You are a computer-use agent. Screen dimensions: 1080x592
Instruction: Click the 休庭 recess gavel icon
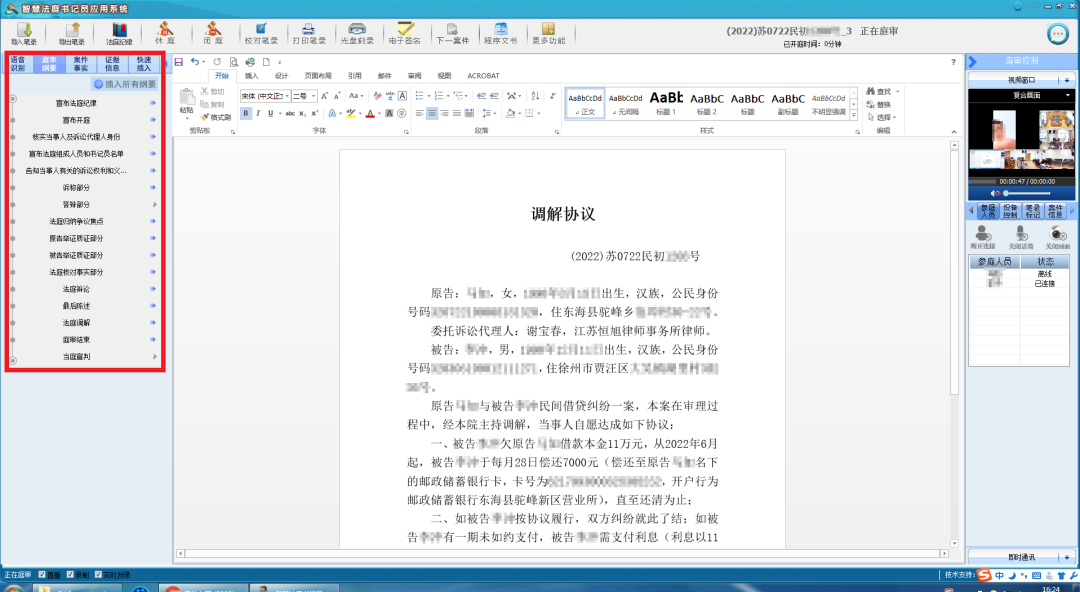(x=165, y=33)
